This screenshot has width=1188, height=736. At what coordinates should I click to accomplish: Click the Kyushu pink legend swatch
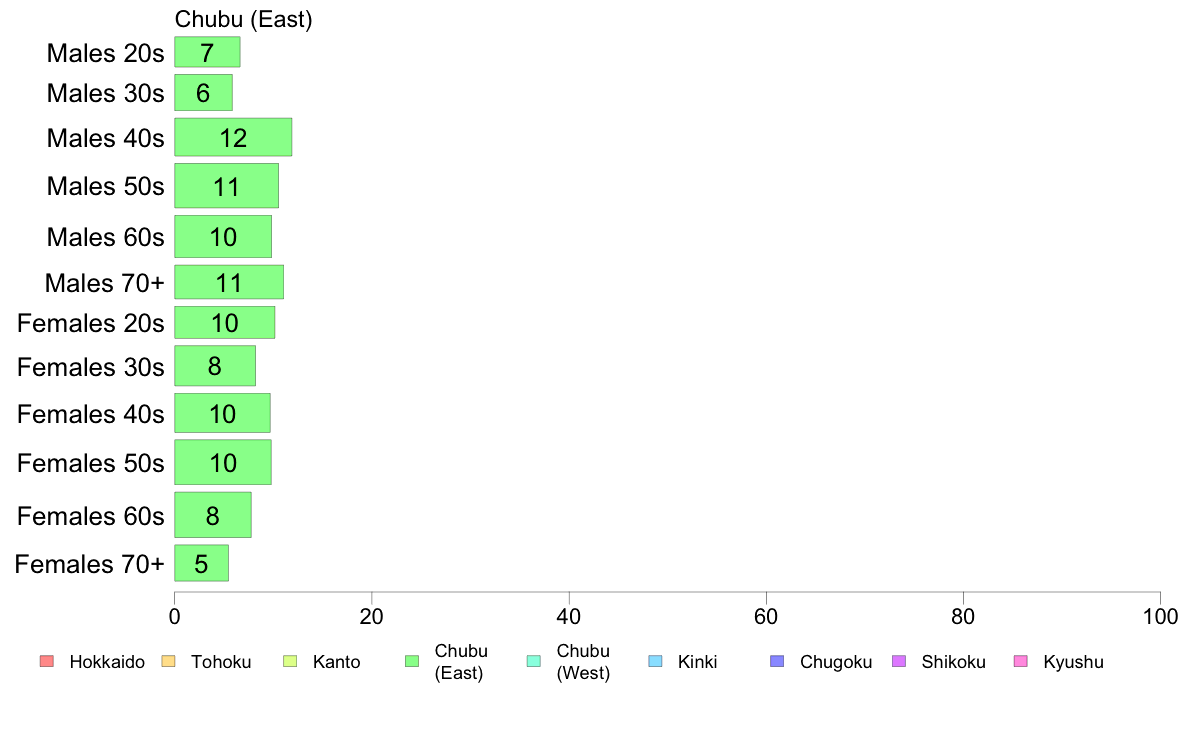pos(1021,661)
